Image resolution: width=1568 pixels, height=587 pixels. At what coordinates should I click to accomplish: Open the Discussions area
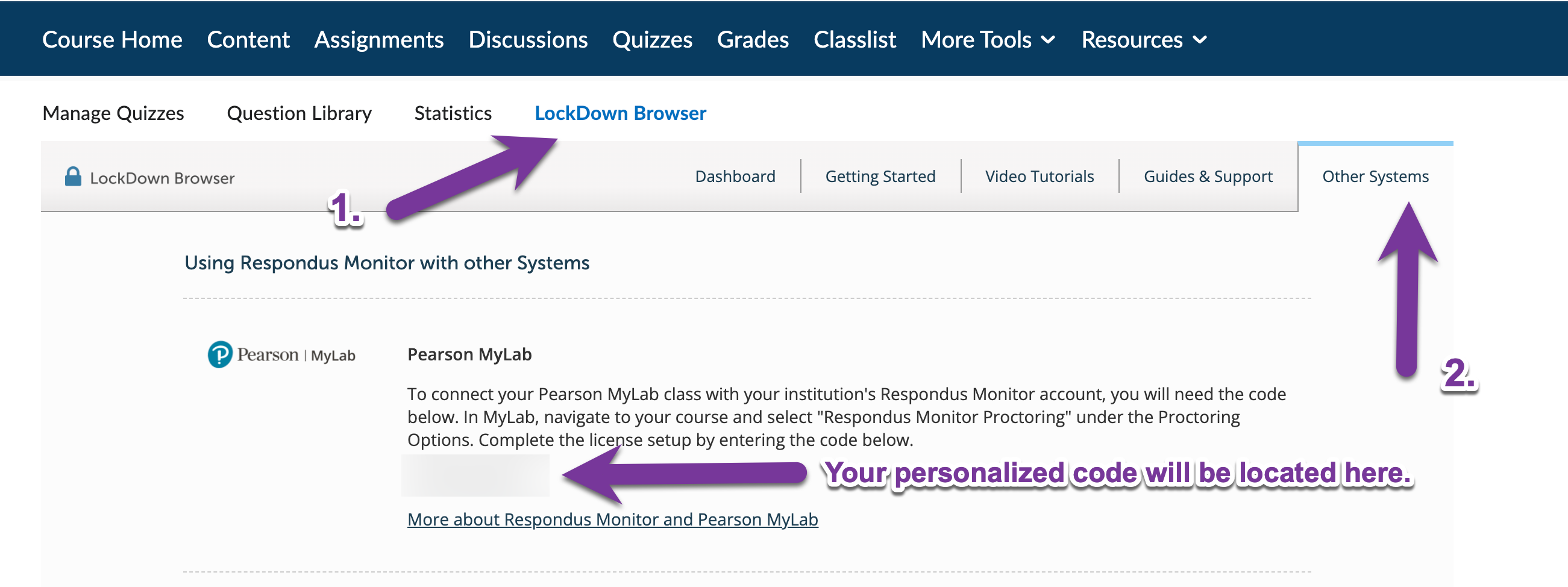[528, 39]
